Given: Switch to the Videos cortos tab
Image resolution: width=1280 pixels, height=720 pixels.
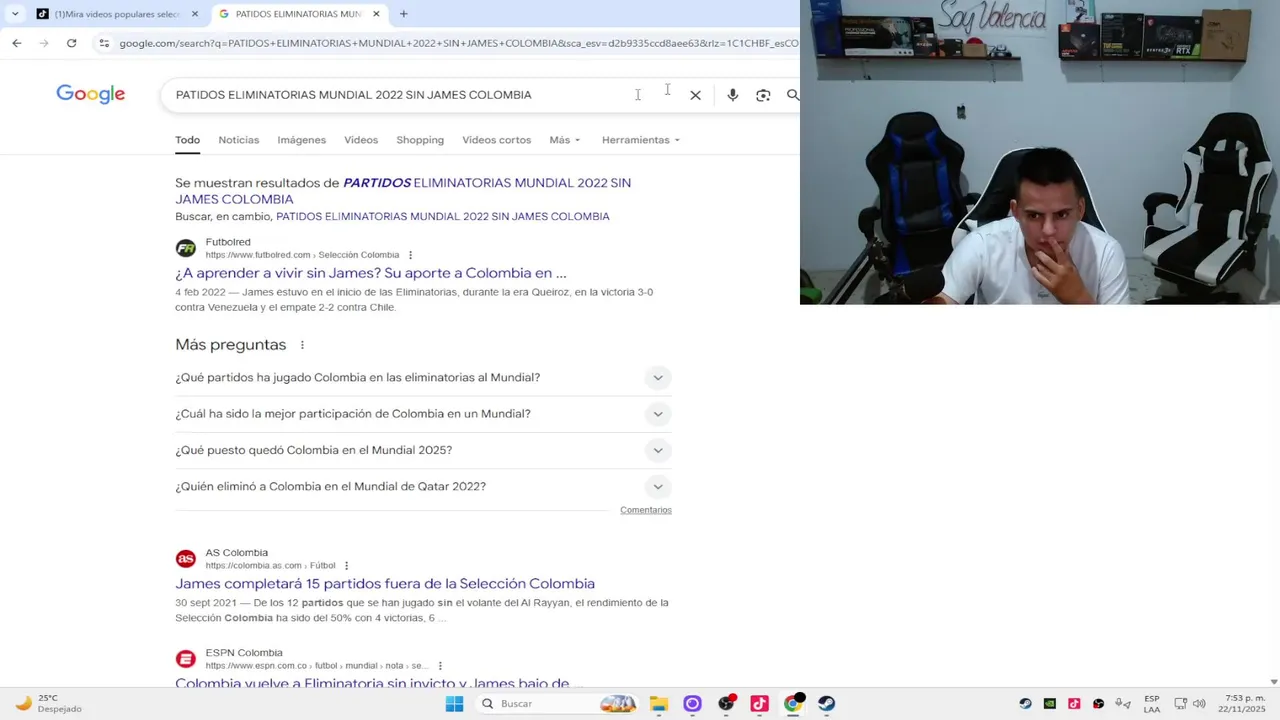Looking at the screenshot, I should point(497,140).
